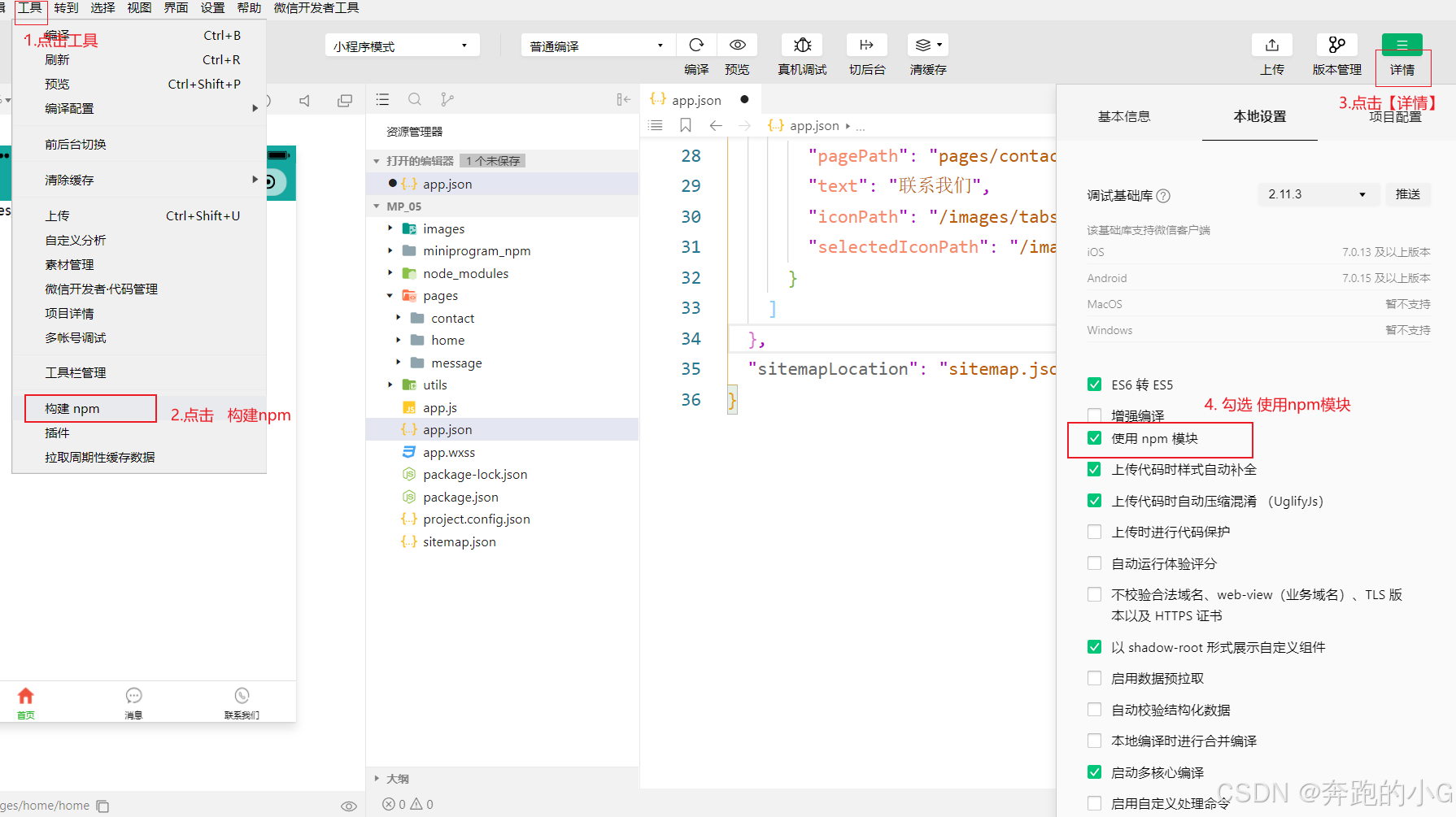The width and height of the screenshot is (1456, 817).
Task: Click the editor bookmark icon
Action: (x=686, y=125)
